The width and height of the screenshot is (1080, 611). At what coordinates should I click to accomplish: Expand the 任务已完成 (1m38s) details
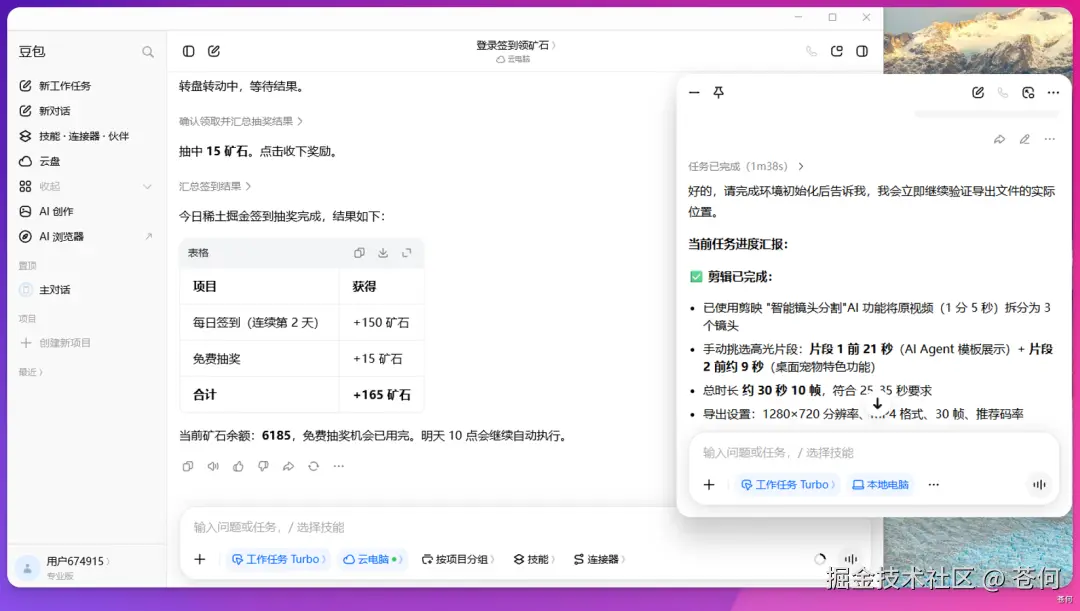point(746,166)
